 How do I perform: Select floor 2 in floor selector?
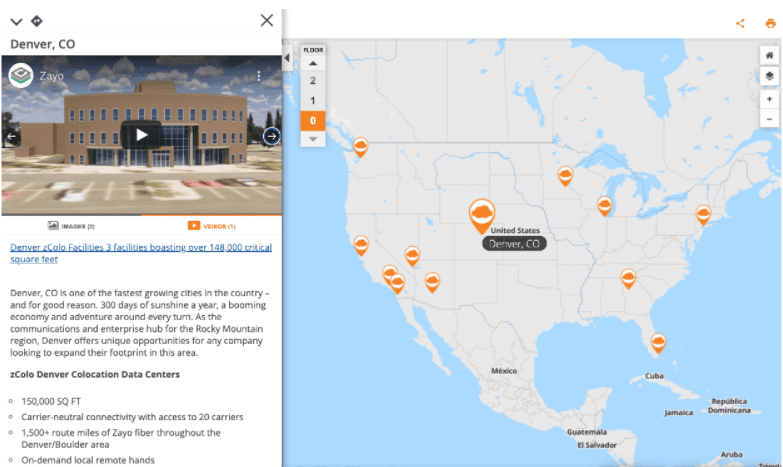tap(313, 80)
